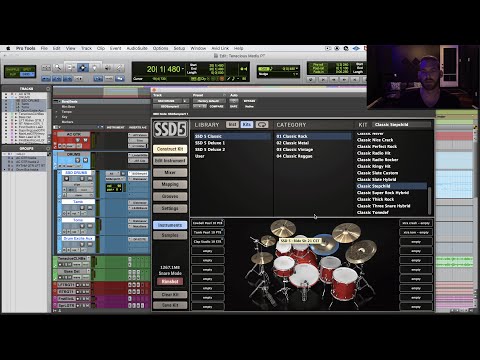Viewport: 480px width, 360px height.
Task: Open the Construct Kit page
Action: pyautogui.click(x=170, y=149)
